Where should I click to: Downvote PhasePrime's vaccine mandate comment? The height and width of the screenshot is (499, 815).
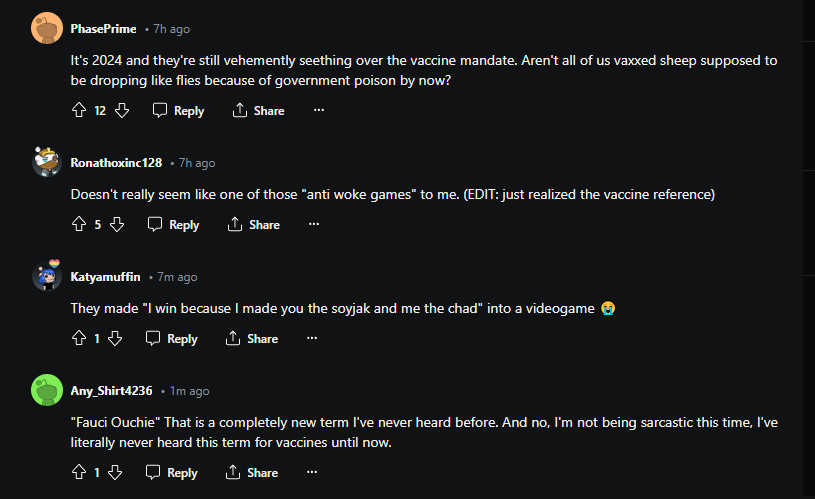(x=122, y=110)
